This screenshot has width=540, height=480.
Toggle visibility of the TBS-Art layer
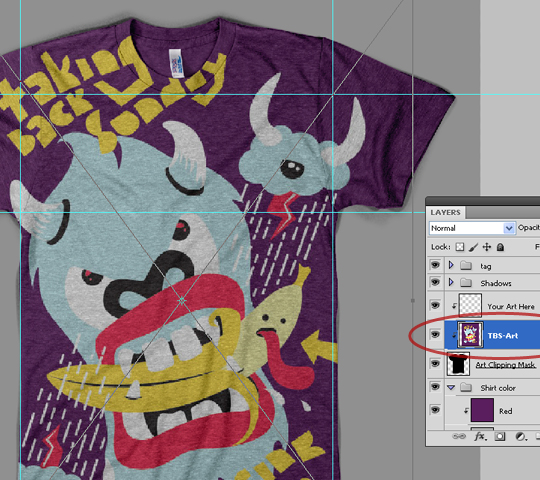pyautogui.click(x=435, y=334)
